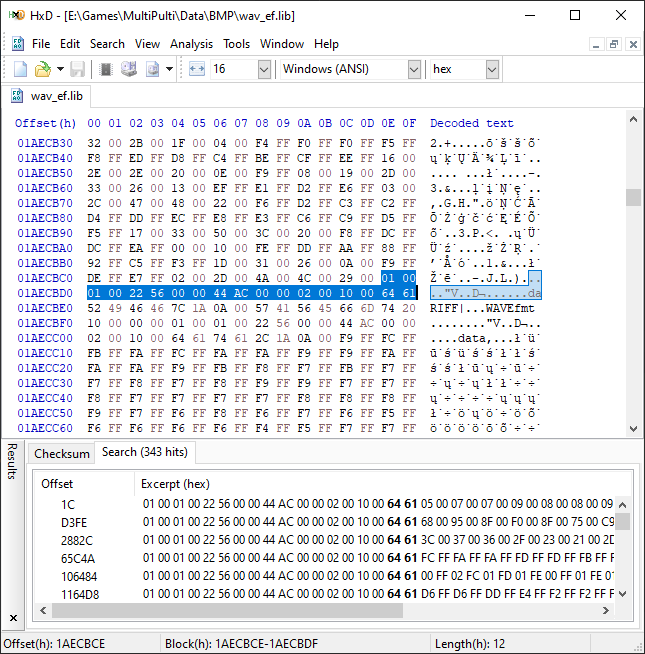
Task: Click the Decoded text column header
Action: tap(472, 123)
